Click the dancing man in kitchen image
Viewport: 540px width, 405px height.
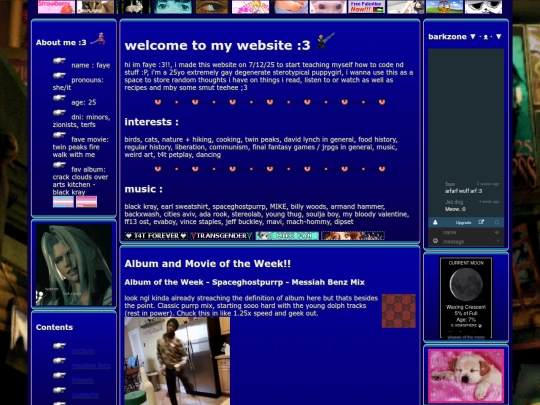(x=177, y=361)
